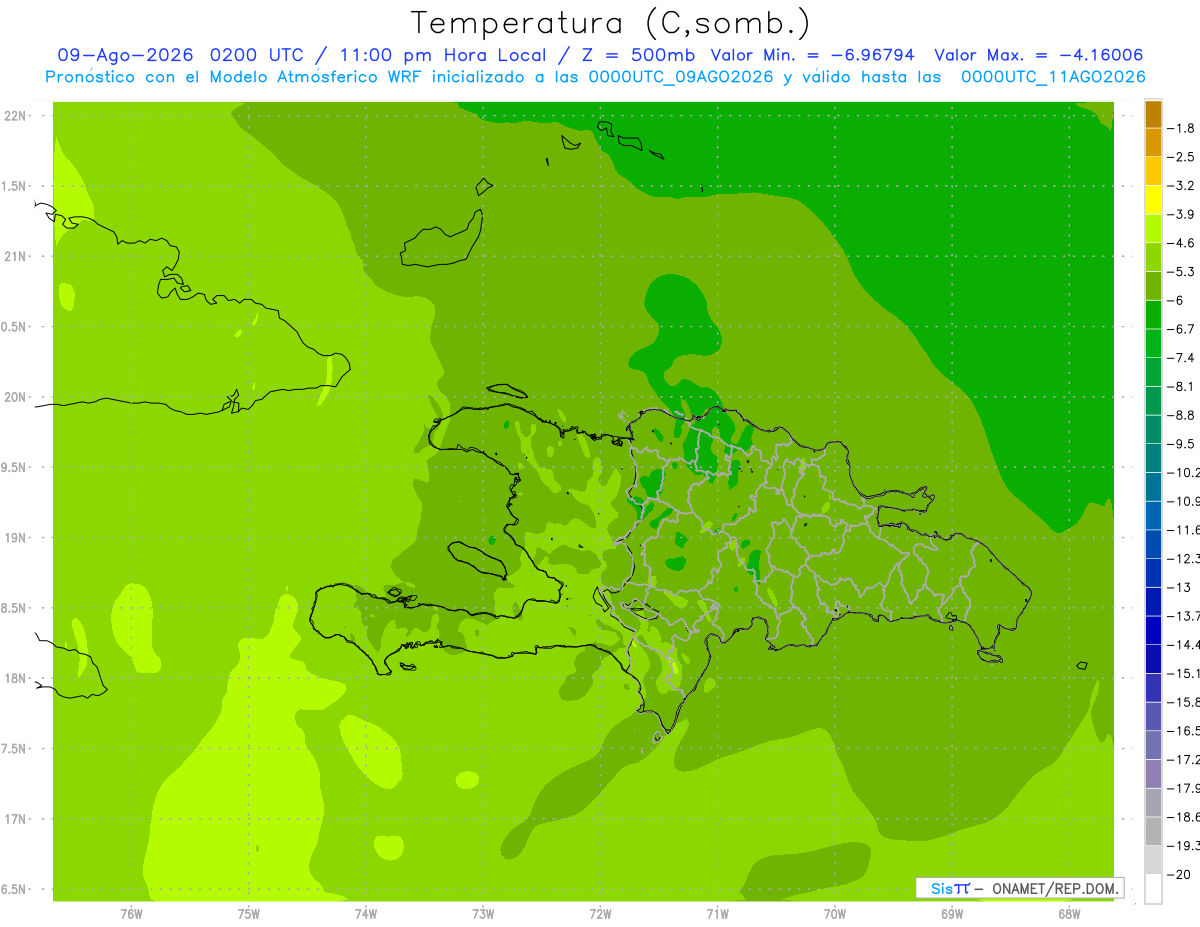Click the "21N" latitude label
The width and height of the screenshot is (1200, 927).
coord(16,256)
